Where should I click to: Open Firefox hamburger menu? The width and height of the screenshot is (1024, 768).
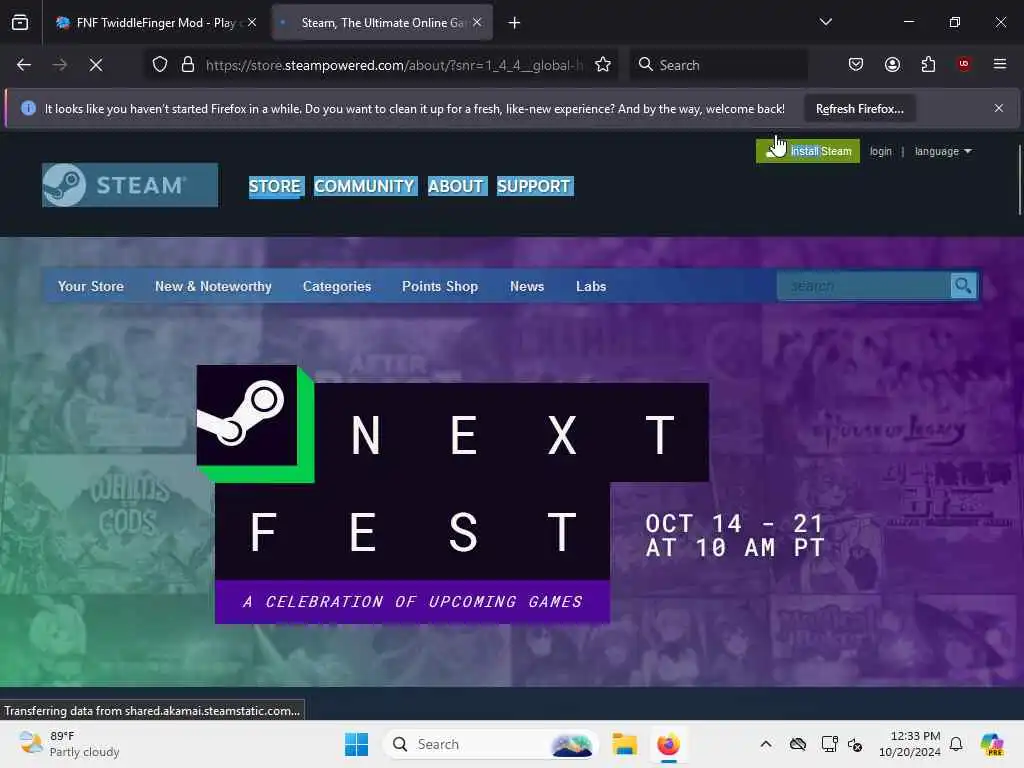tap(1000, 64)
